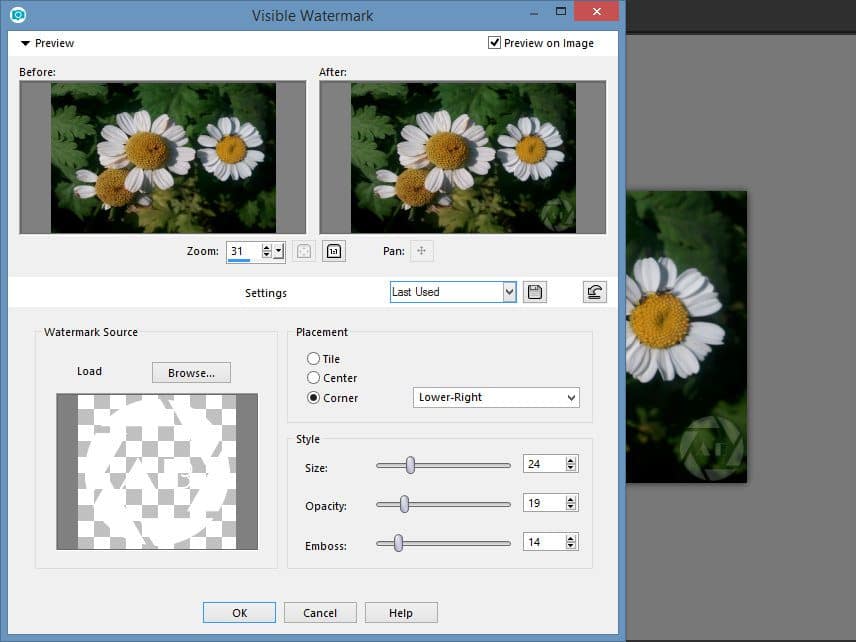Click the zoom-to-fit icon beside Zoom
The width and height of the screenshot is (856, 642).
pyautogui.click(x=303, y=251)
